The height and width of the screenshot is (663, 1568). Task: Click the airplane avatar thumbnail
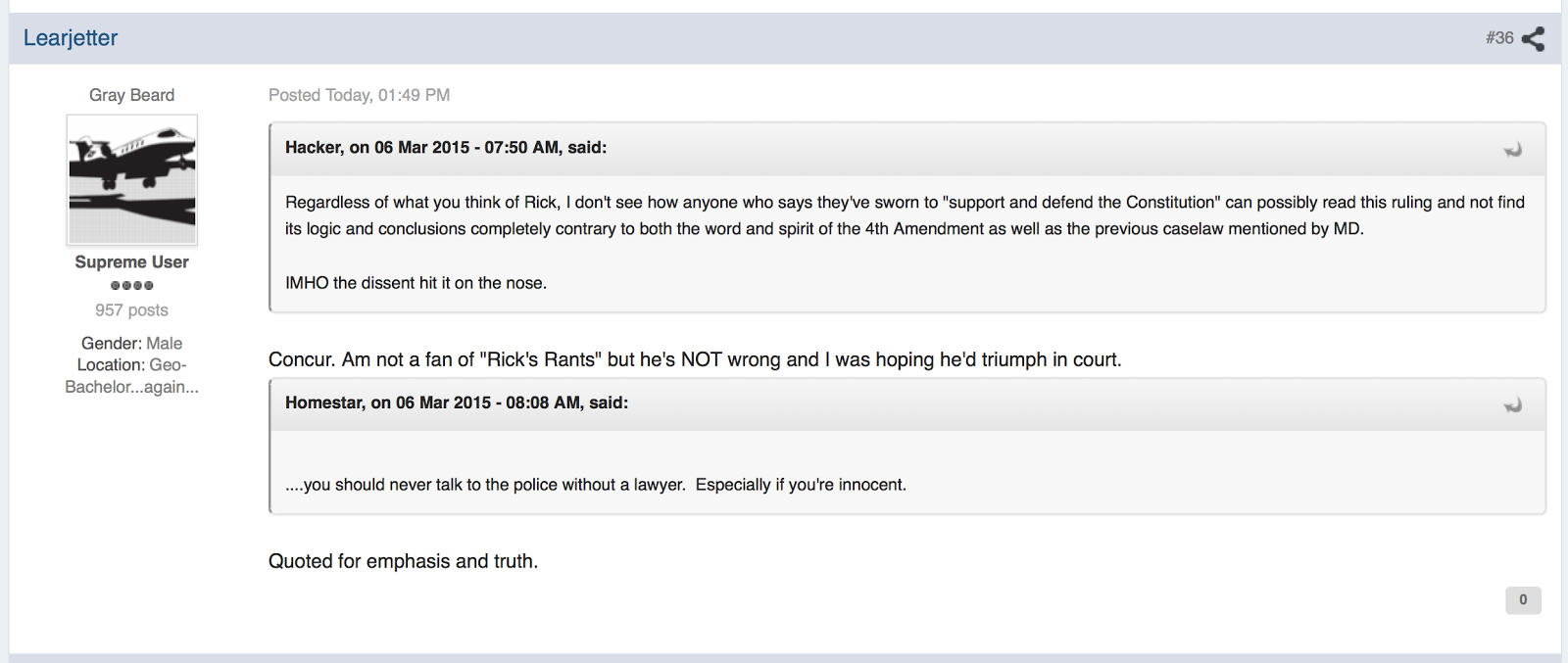tap(132, 180)
